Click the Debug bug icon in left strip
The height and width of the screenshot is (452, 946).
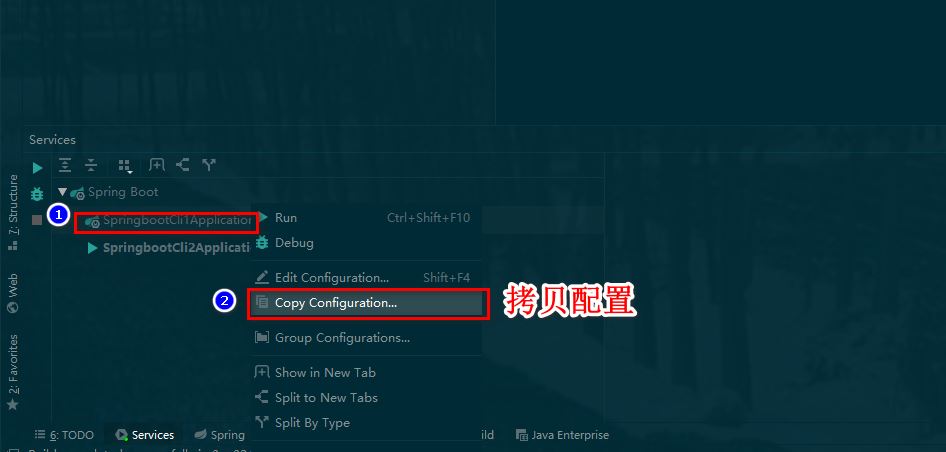[37, 194]
